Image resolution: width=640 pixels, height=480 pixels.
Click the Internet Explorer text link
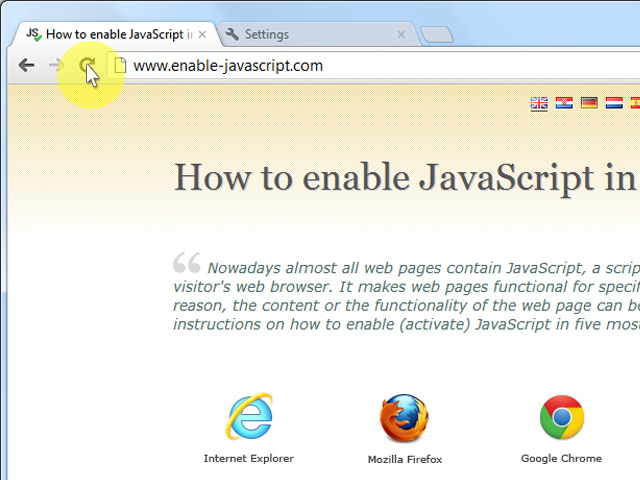tap(249, 458)
